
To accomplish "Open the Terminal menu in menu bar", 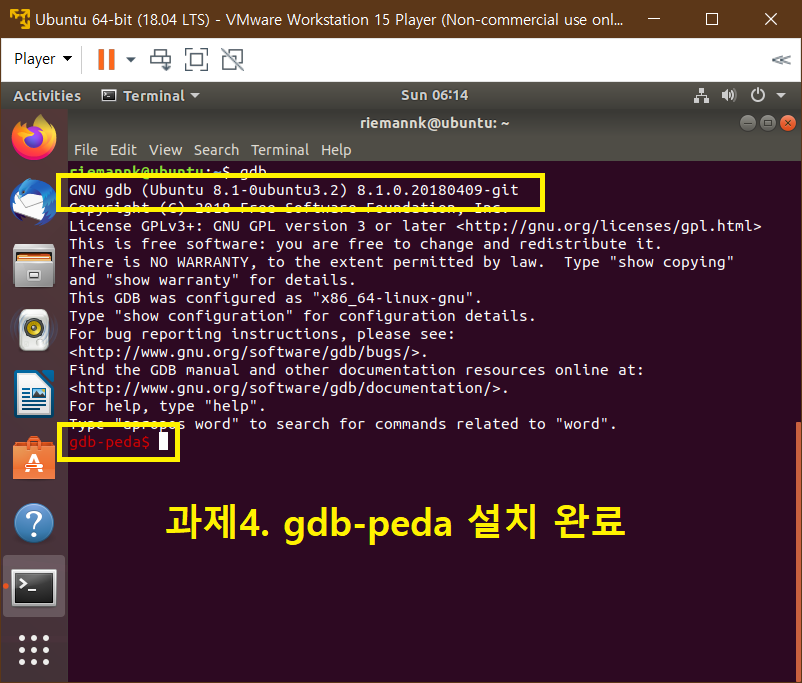I will pos(280,150).
